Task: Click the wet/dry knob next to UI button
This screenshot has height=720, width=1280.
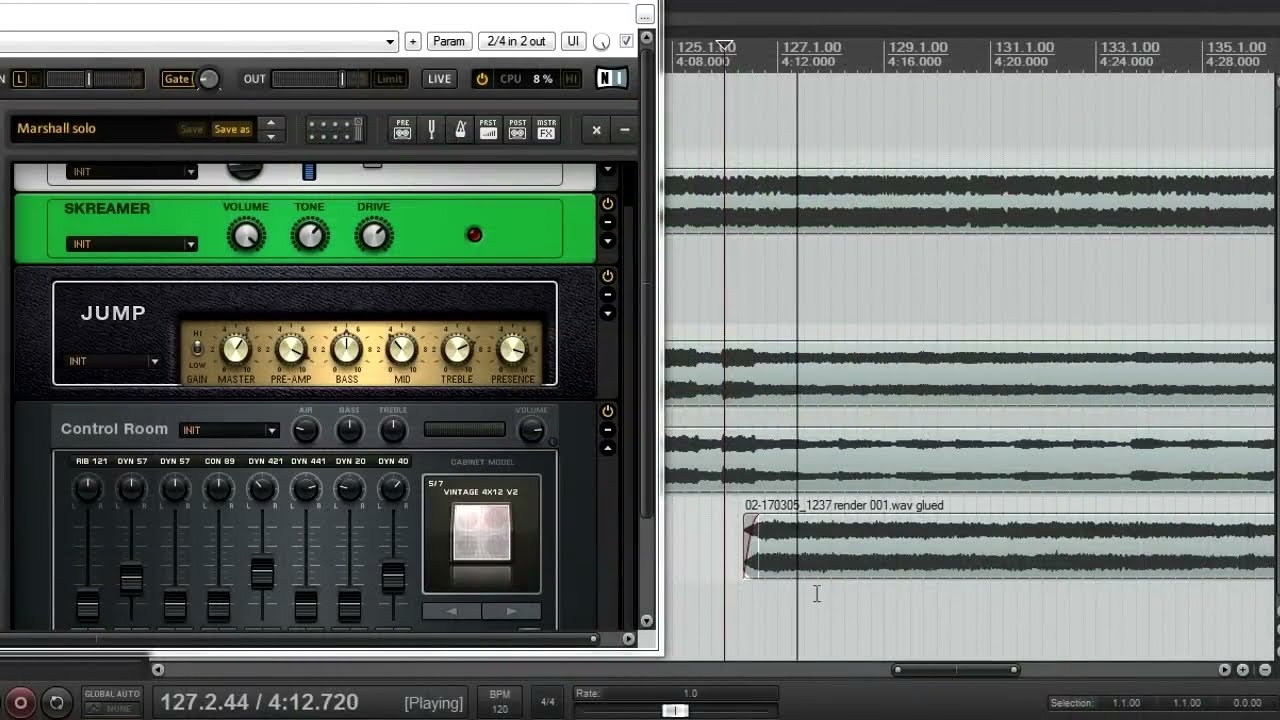Action: [601, 42]
